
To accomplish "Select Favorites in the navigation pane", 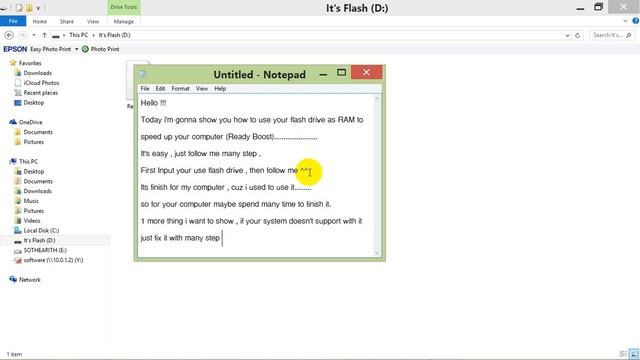I will [x=30, y=63].
